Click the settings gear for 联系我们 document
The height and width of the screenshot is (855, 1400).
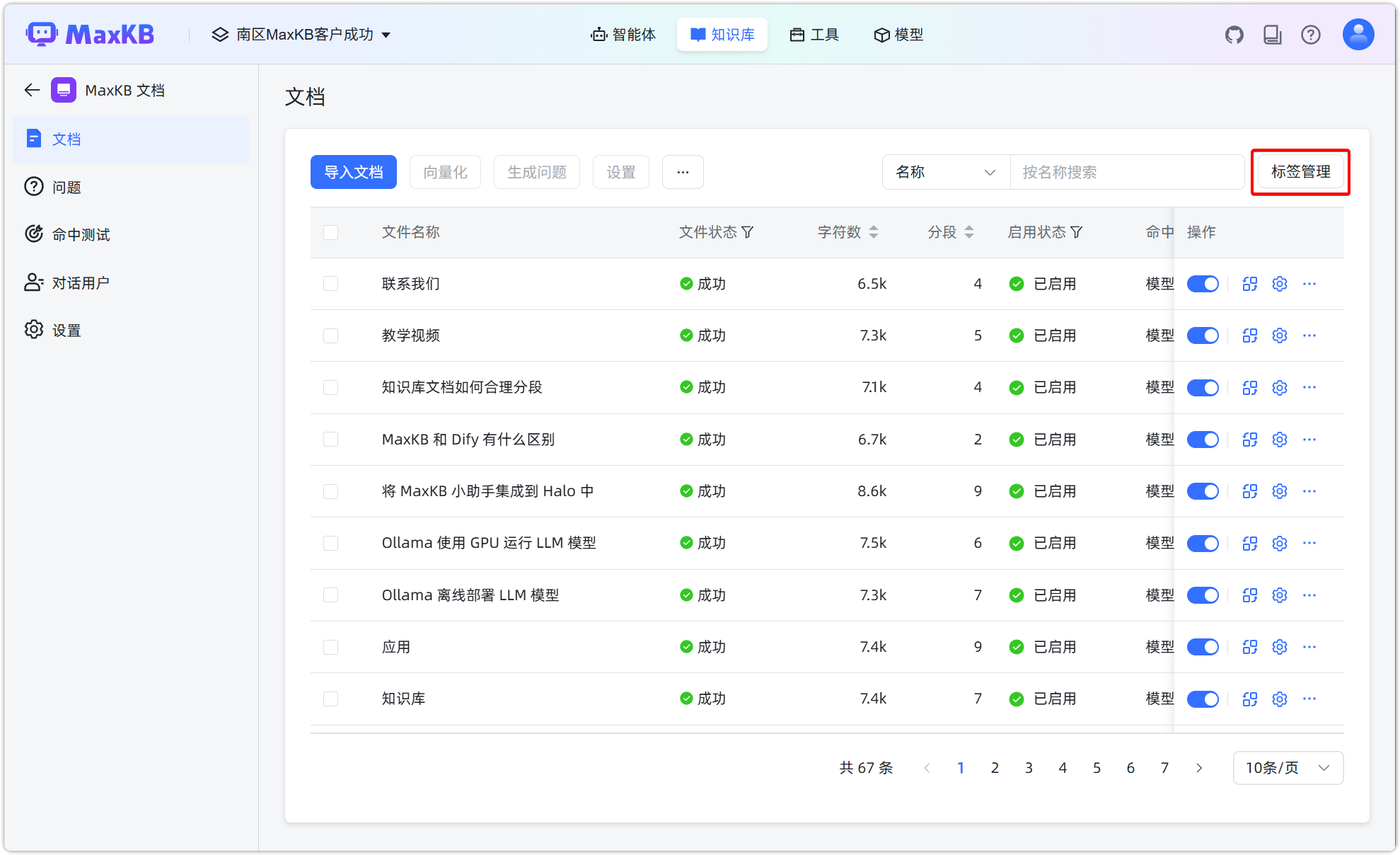(1279, 283)
